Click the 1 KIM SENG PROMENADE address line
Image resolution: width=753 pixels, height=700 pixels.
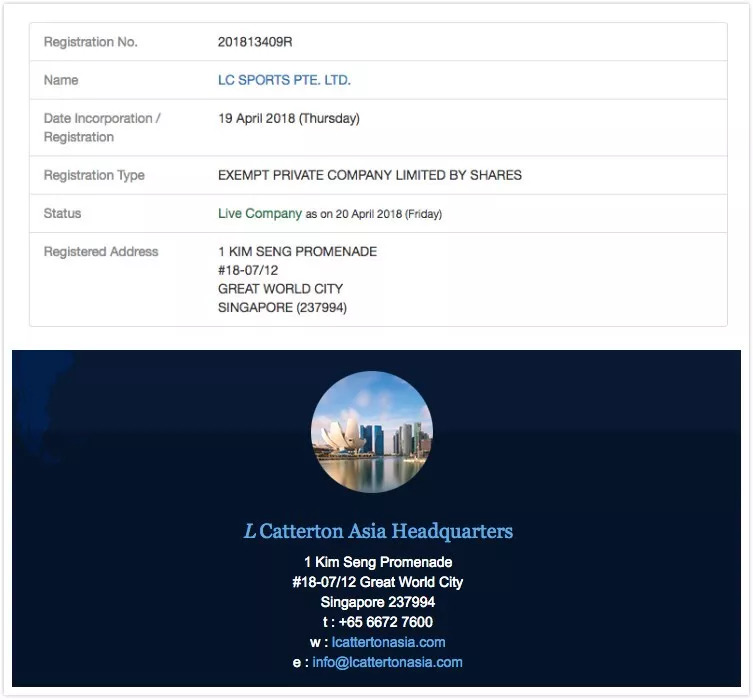click(x=297, y=251)
